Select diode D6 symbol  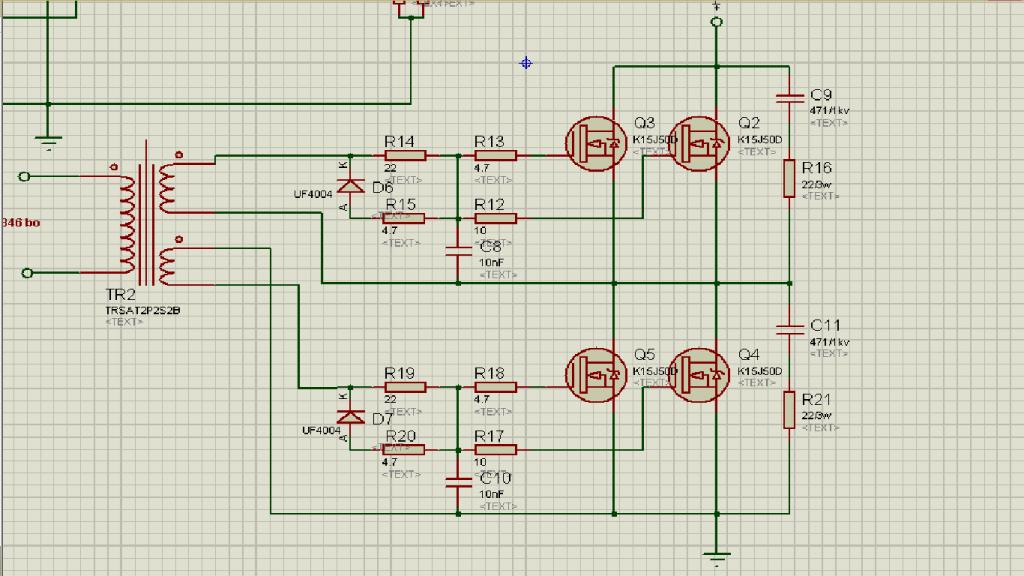tap(351, 187)
